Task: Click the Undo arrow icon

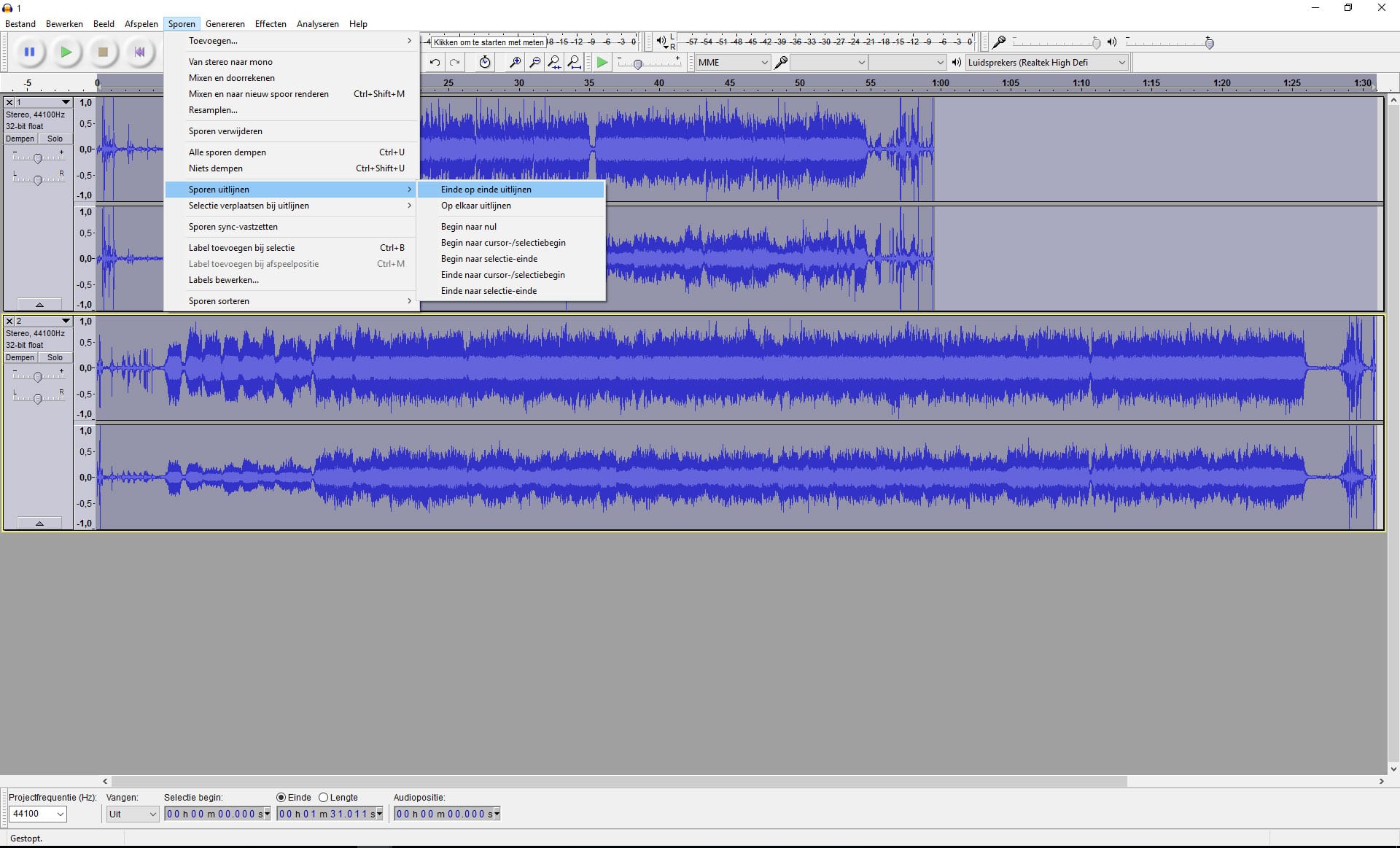Action: (x=435, y=63)
